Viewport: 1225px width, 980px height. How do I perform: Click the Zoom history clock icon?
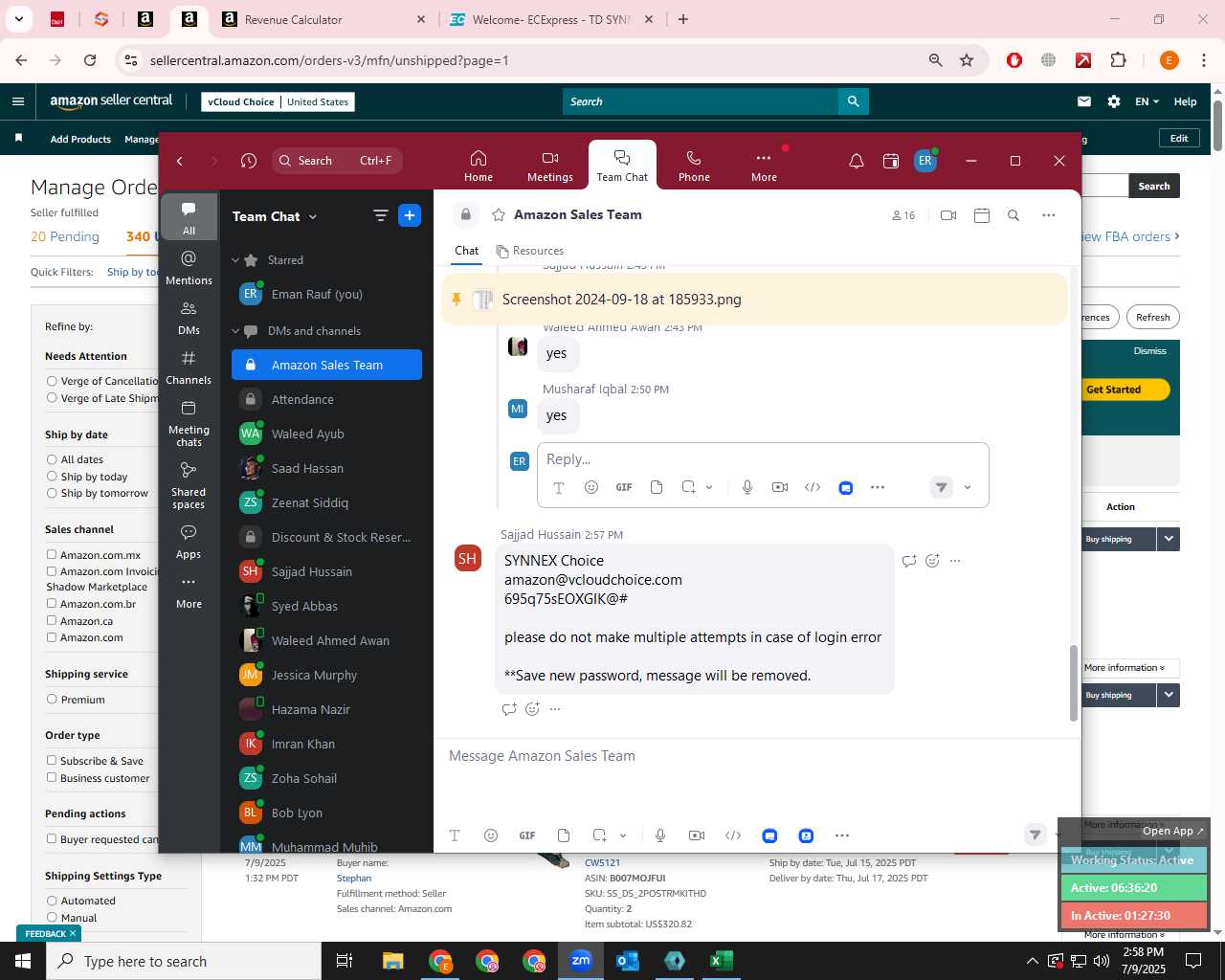click(x=249, y=161)
